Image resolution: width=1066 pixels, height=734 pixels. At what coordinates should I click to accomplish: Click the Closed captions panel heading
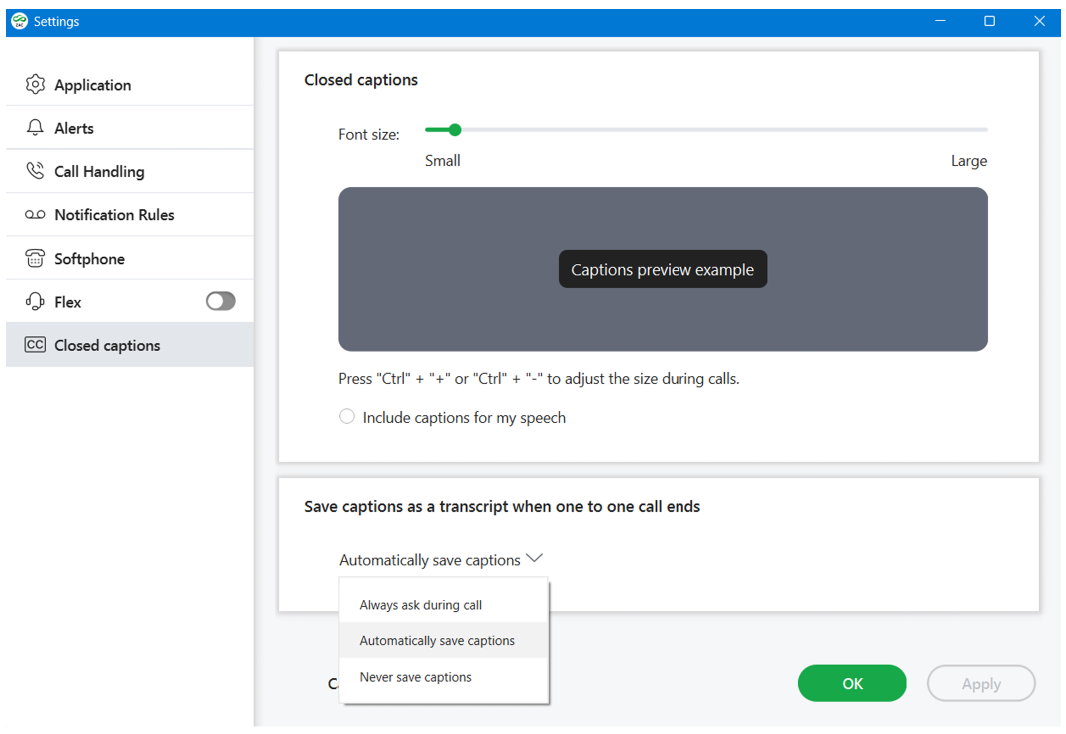click(x=361, y=80)
